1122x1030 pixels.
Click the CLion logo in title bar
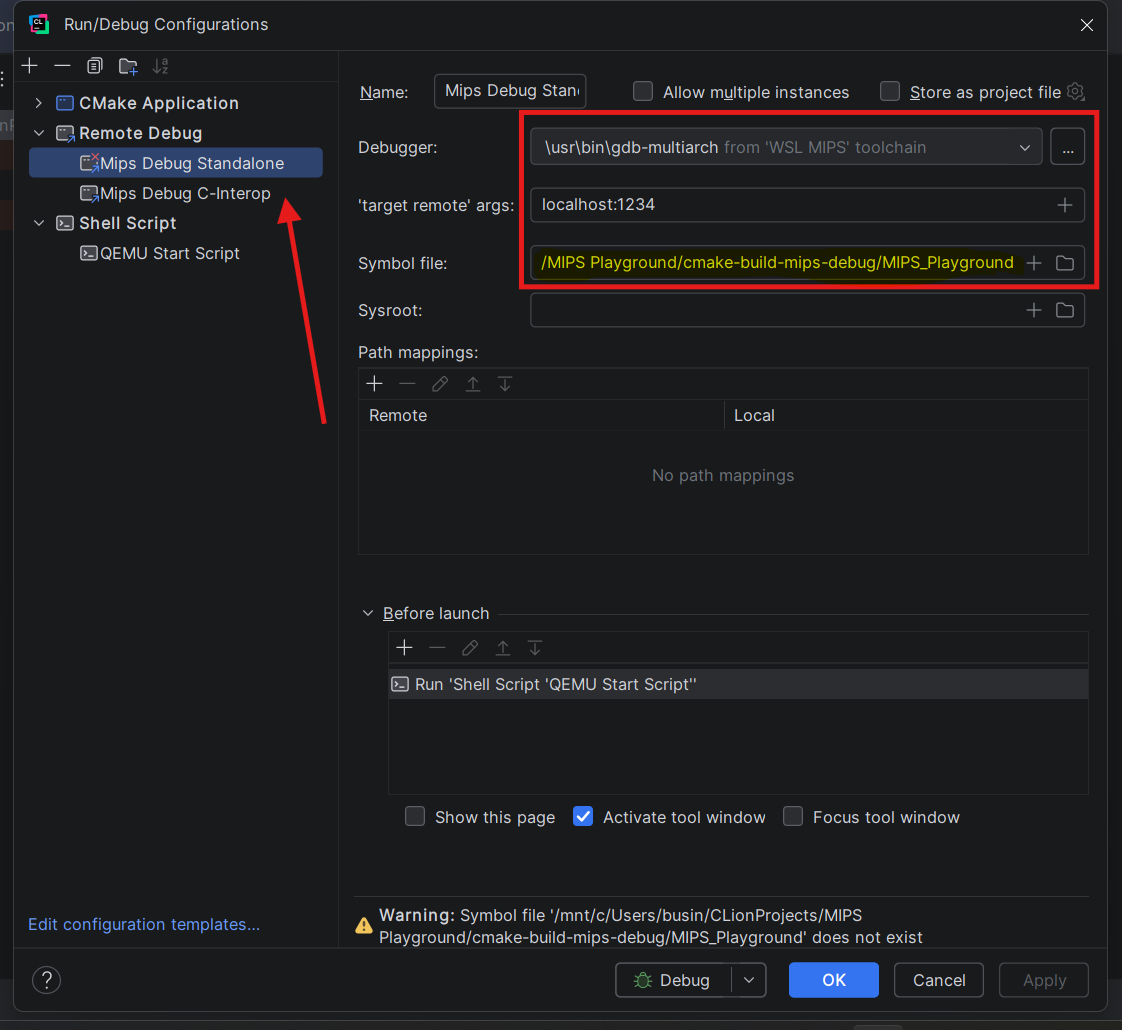pyautogui.click(x=39, y=24)
